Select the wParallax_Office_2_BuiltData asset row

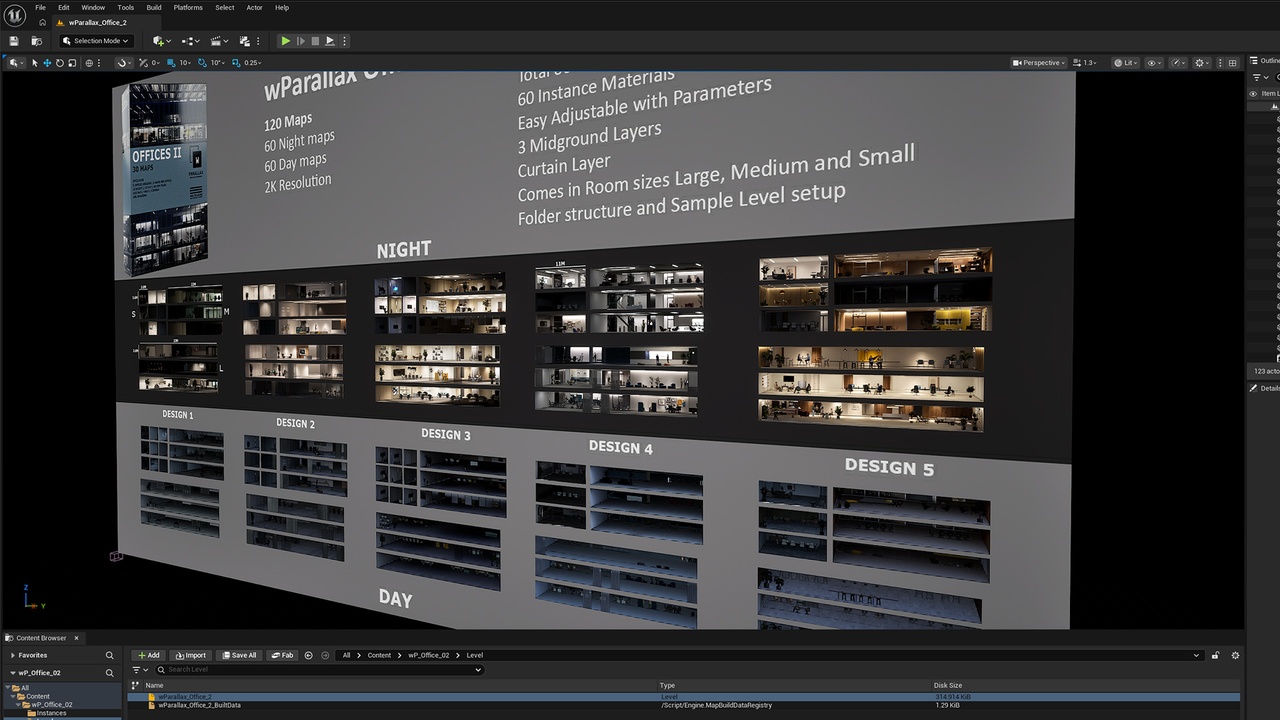click(x=683, y=705)
